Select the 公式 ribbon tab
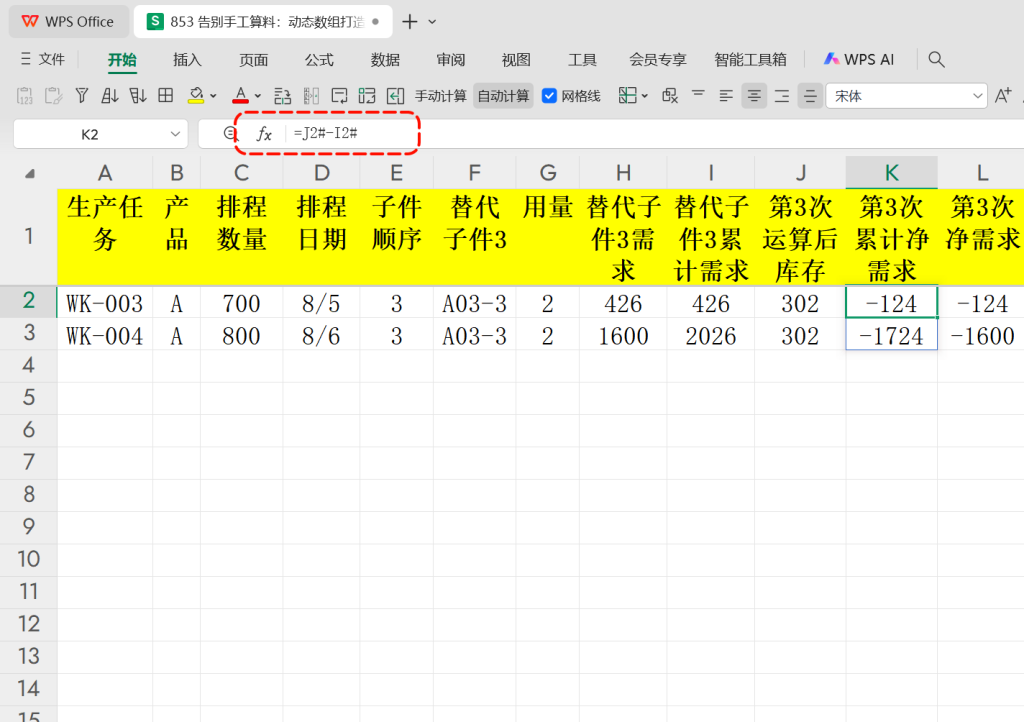1024x722 pixels. pyautogui.click(x=319, y=60)
